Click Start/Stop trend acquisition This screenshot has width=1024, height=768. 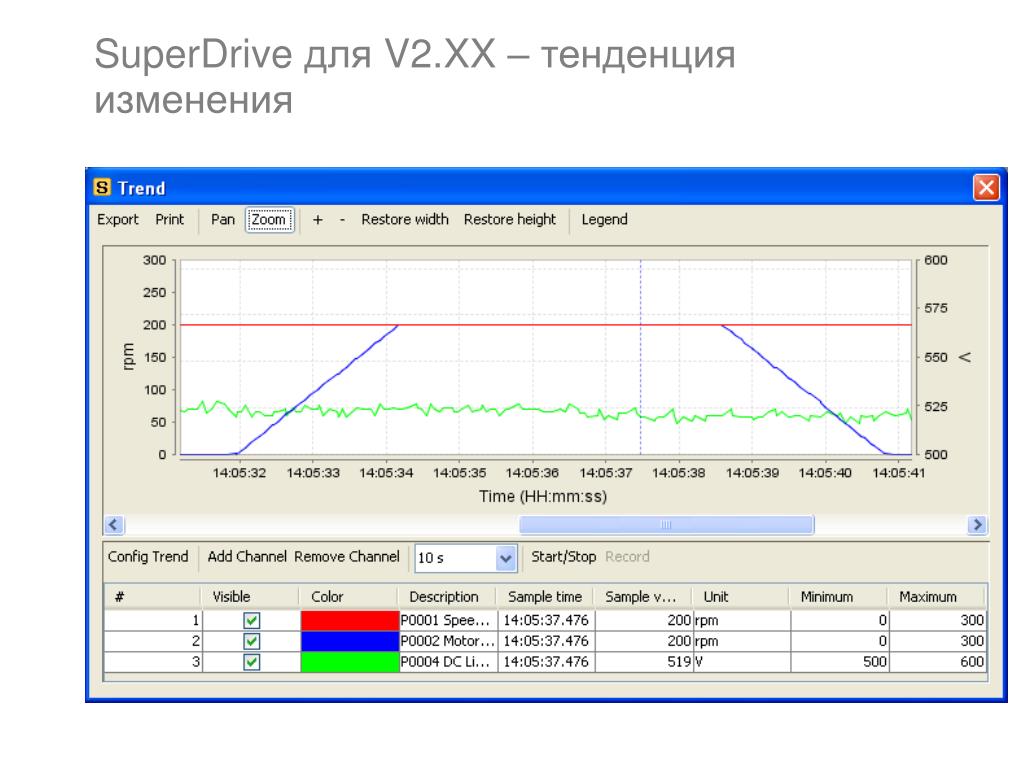point(564,556)
